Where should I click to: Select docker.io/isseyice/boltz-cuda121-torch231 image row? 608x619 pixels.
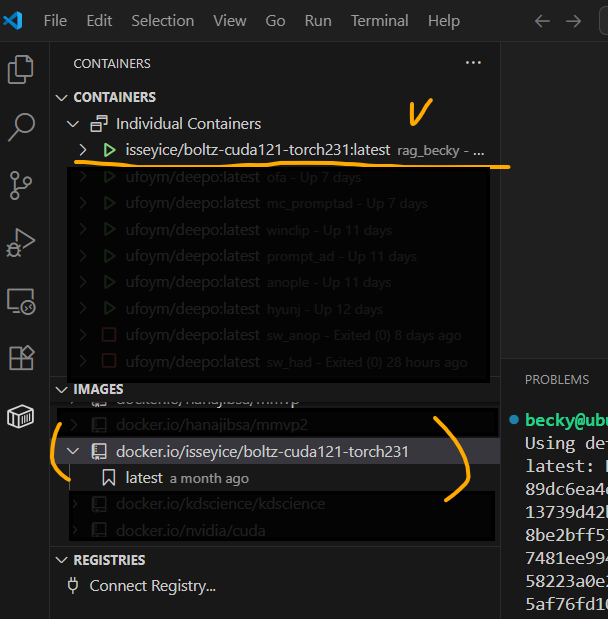275,451
